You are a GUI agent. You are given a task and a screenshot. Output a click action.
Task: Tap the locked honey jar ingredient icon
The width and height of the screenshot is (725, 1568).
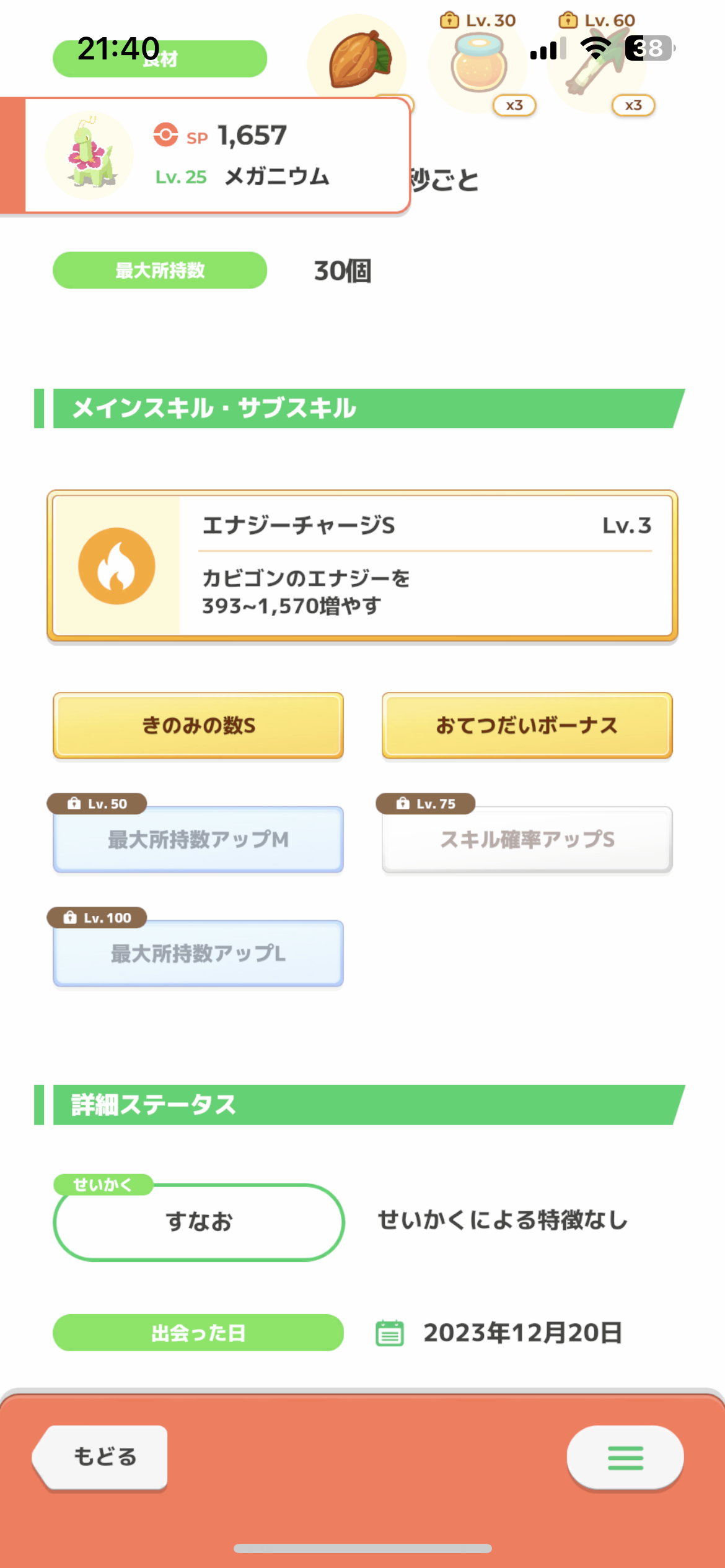point(478,63)
